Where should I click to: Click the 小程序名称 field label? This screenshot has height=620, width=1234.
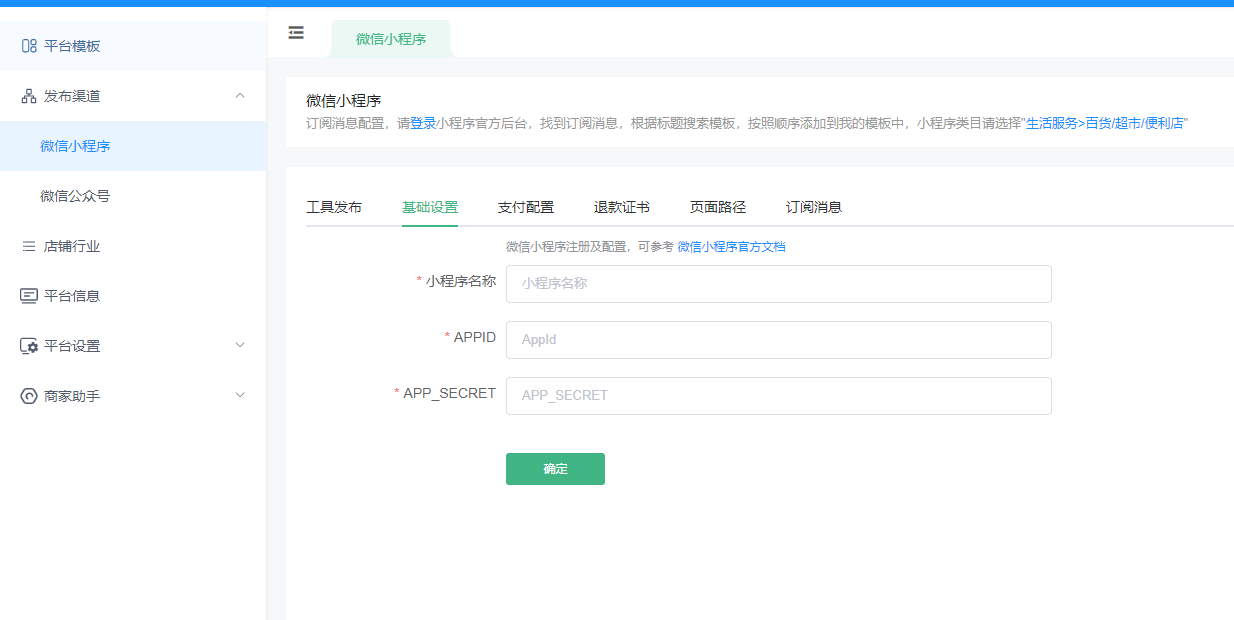tap(461, 281)
